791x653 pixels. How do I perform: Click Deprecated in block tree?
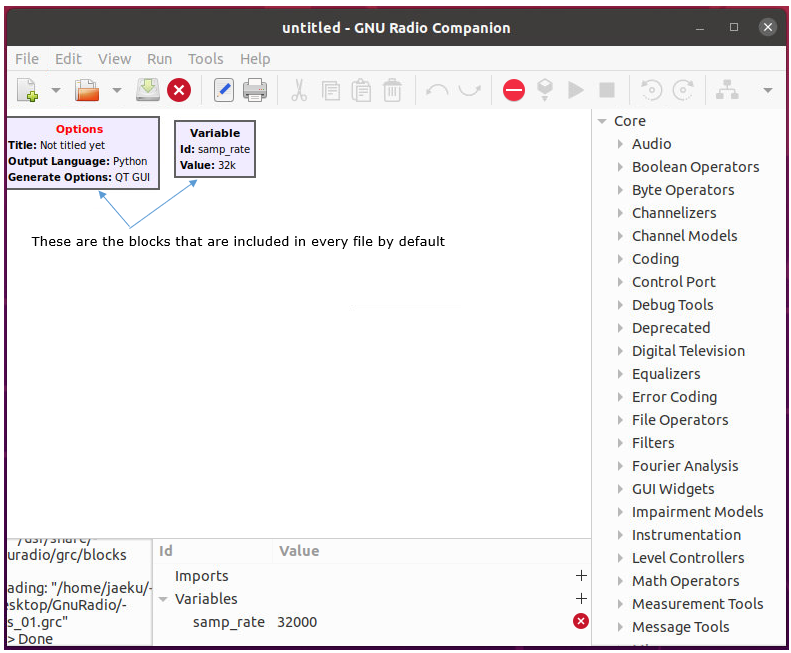[671, 328]
